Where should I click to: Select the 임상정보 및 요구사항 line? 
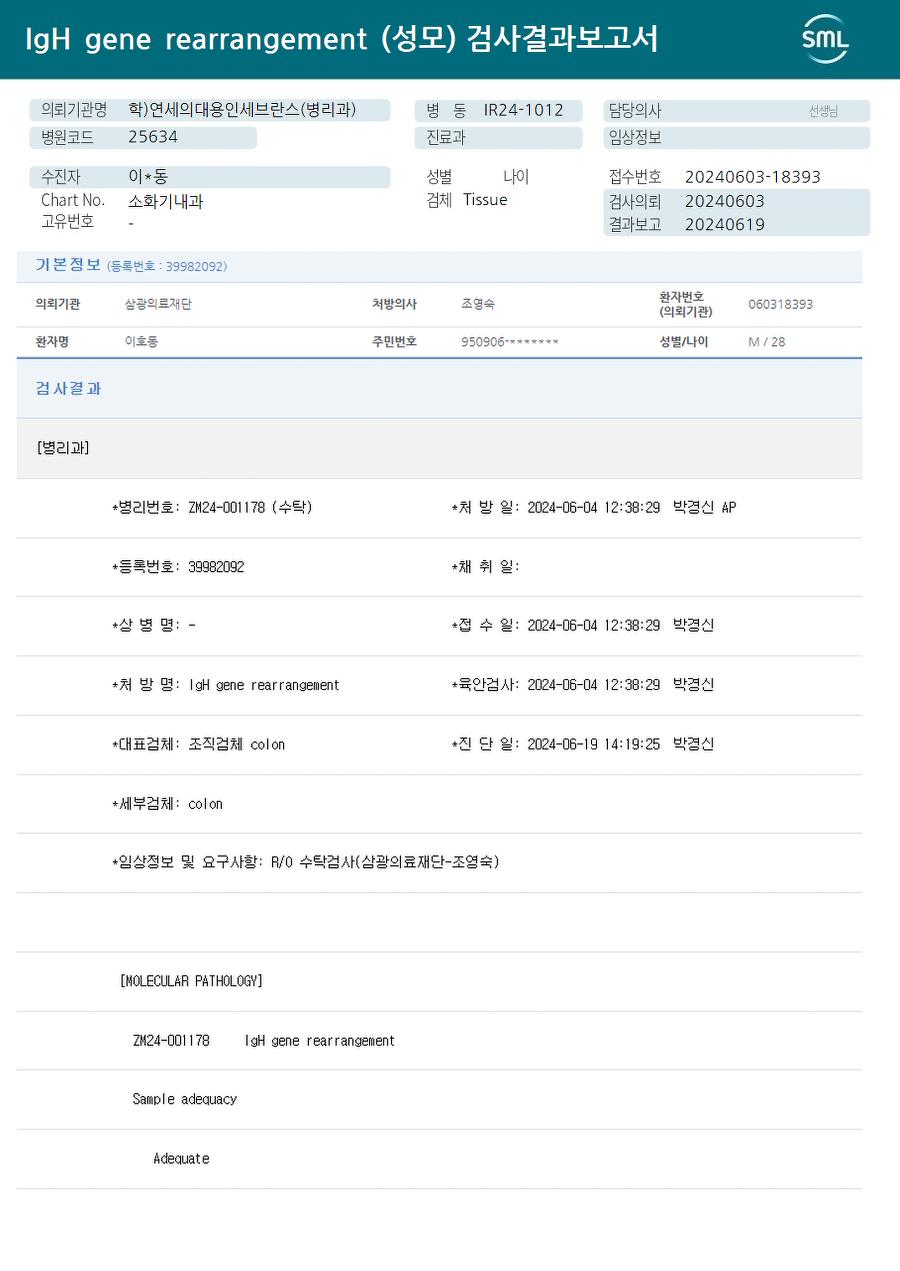coord(305,862)
